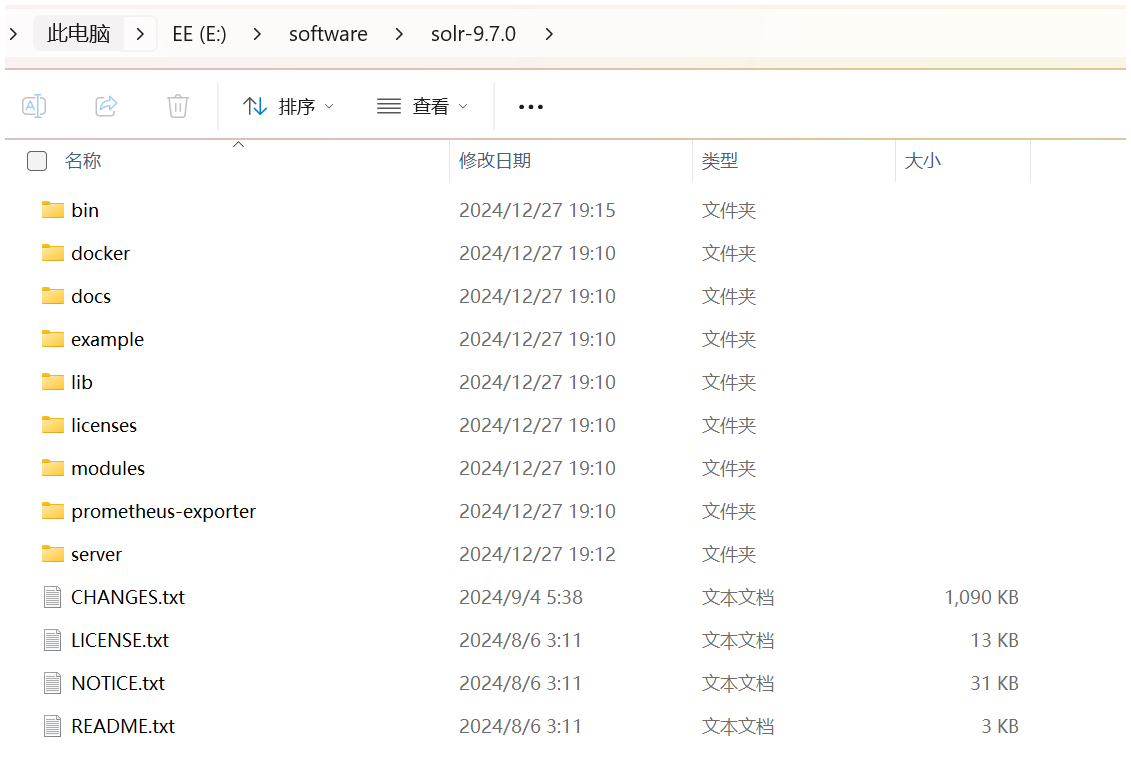
Task: Sort by 大小 column header
Action: 922,161
